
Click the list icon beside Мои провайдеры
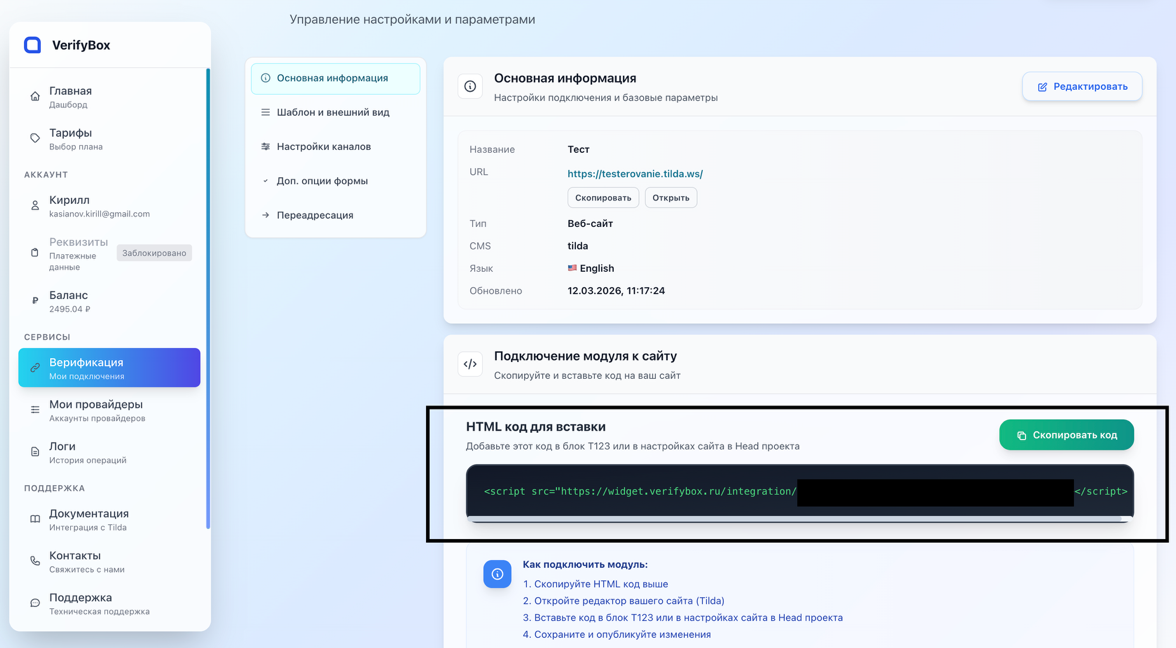coord(34,410)
